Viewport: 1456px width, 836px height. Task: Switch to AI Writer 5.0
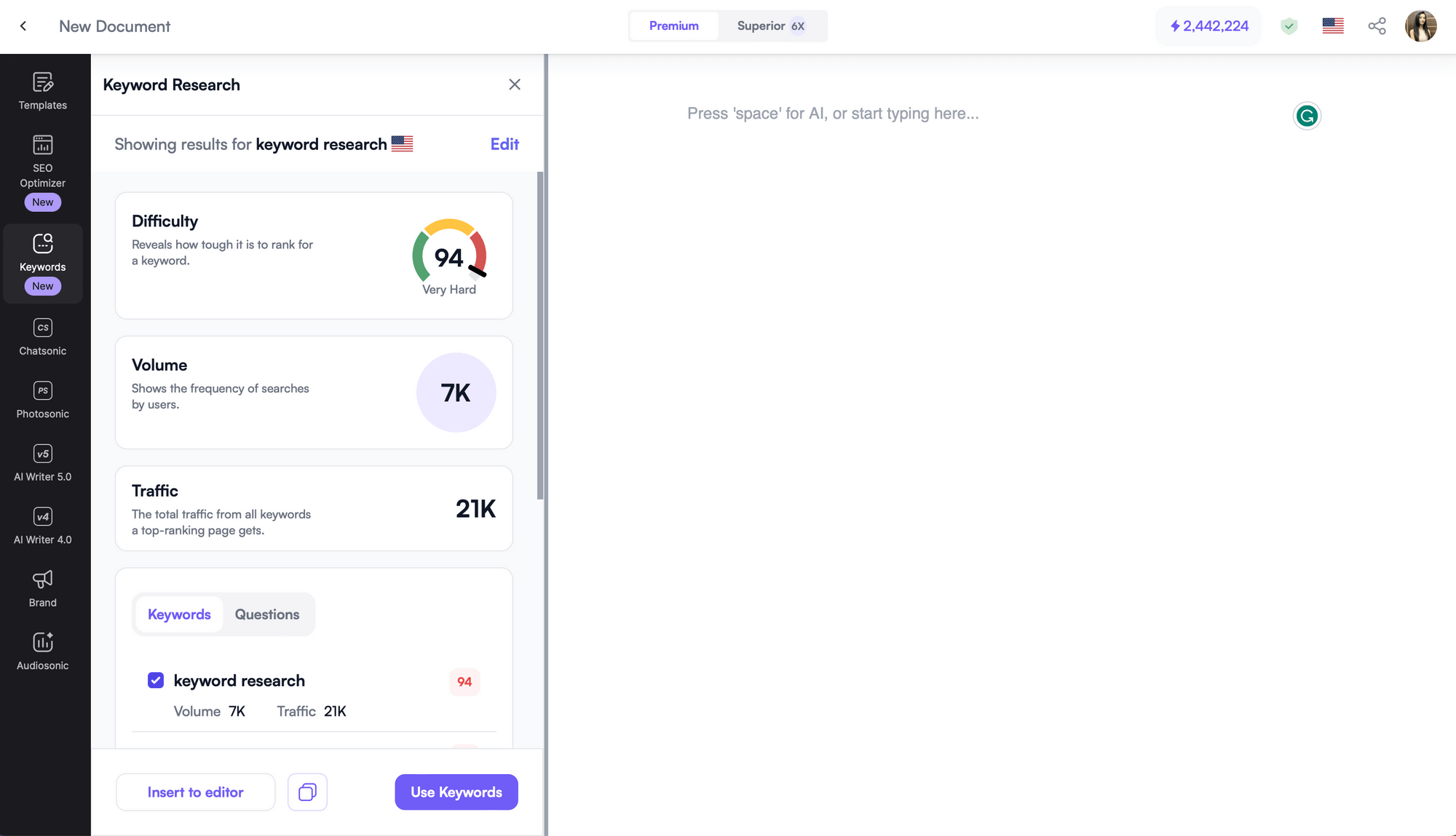[x=42, y=462]
